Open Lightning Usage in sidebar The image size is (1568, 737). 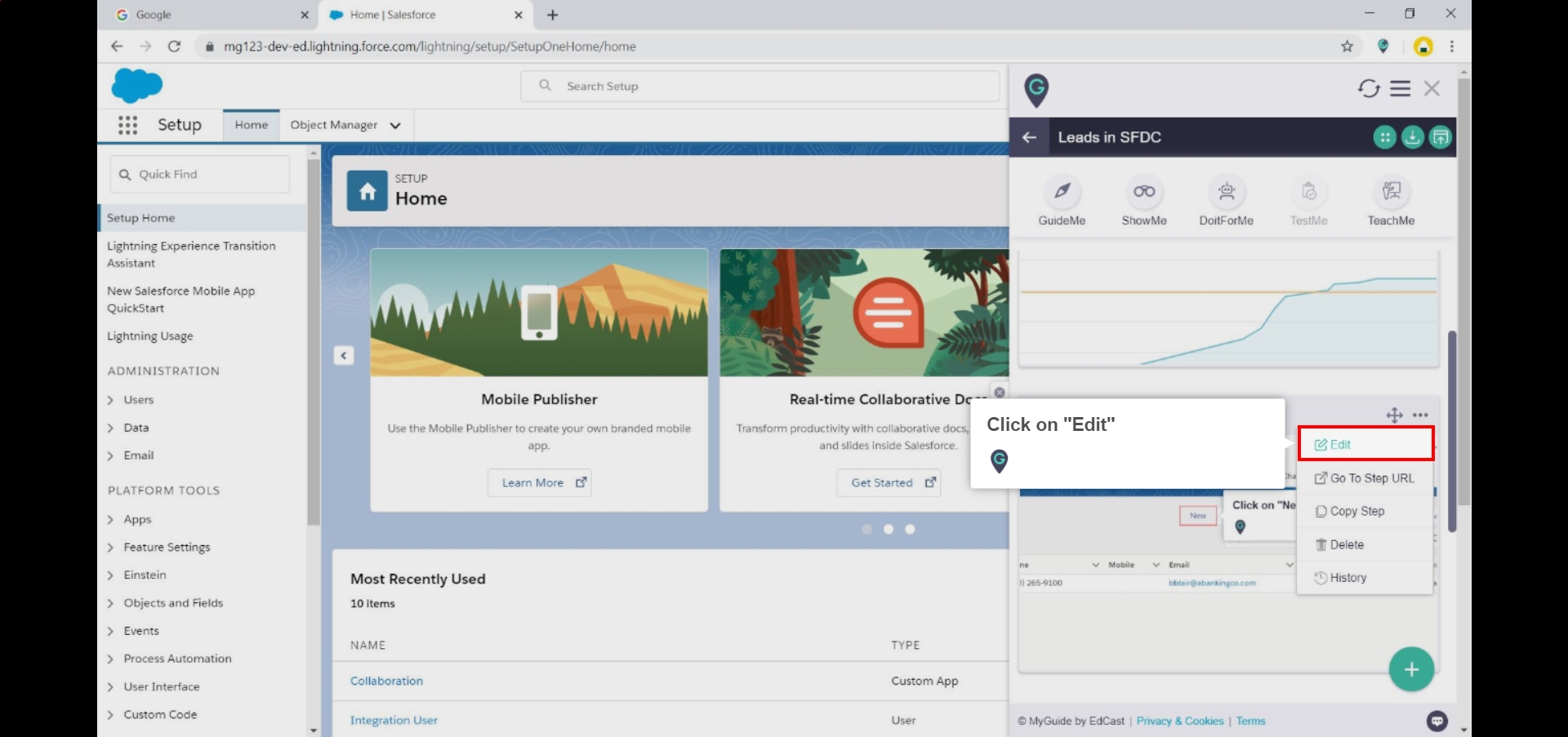pyautogui.click(x=150, y=335)
